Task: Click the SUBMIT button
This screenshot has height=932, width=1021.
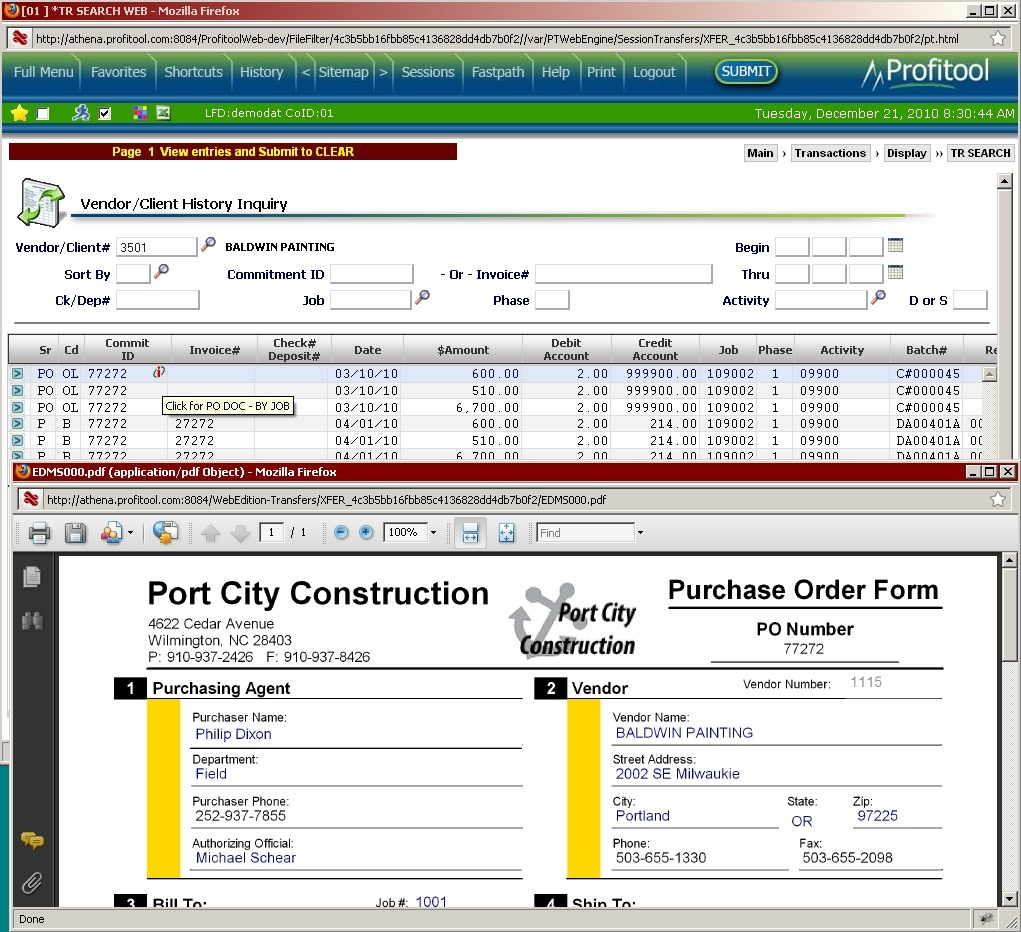Action: coord(746,71)
